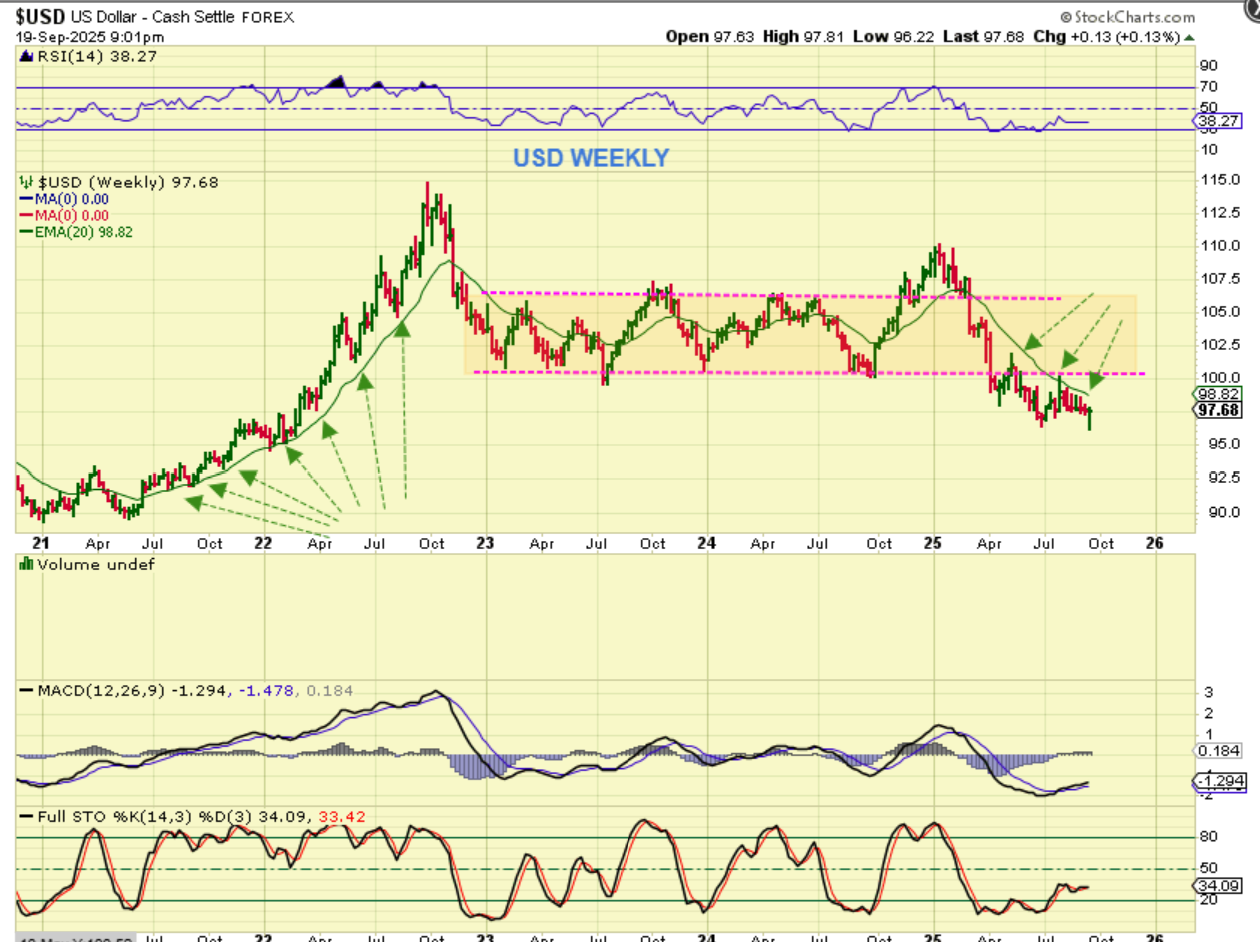The height and width of the screenshot is (942, 1260).
Task: Click the RSI area-chart icon beside RSI(14)
Action: tap(25, 58)
